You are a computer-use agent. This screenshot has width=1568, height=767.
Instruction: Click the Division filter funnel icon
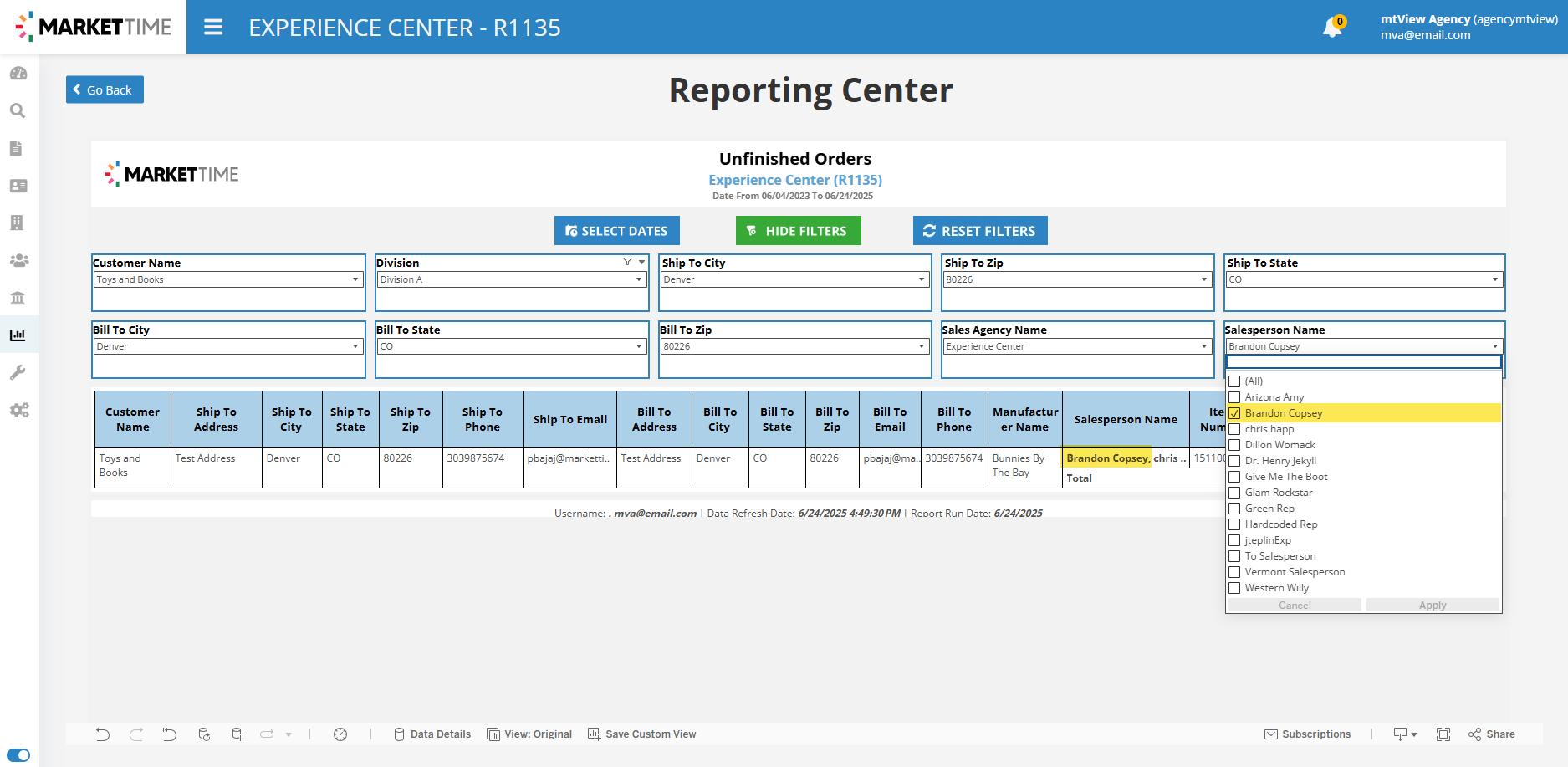click(x=627, y=262)
